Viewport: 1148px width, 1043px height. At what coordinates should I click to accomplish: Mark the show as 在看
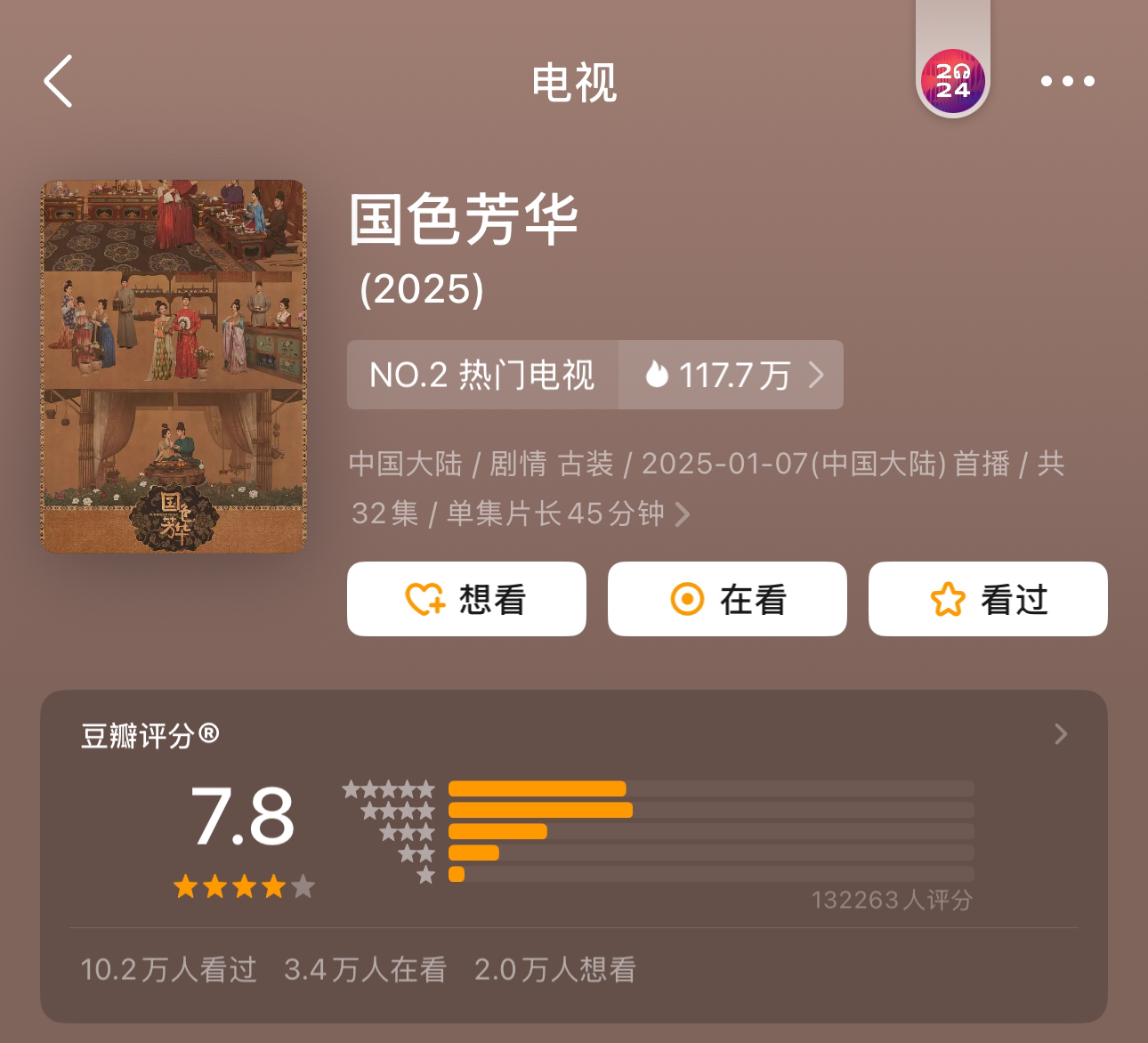tap(727, 599)
